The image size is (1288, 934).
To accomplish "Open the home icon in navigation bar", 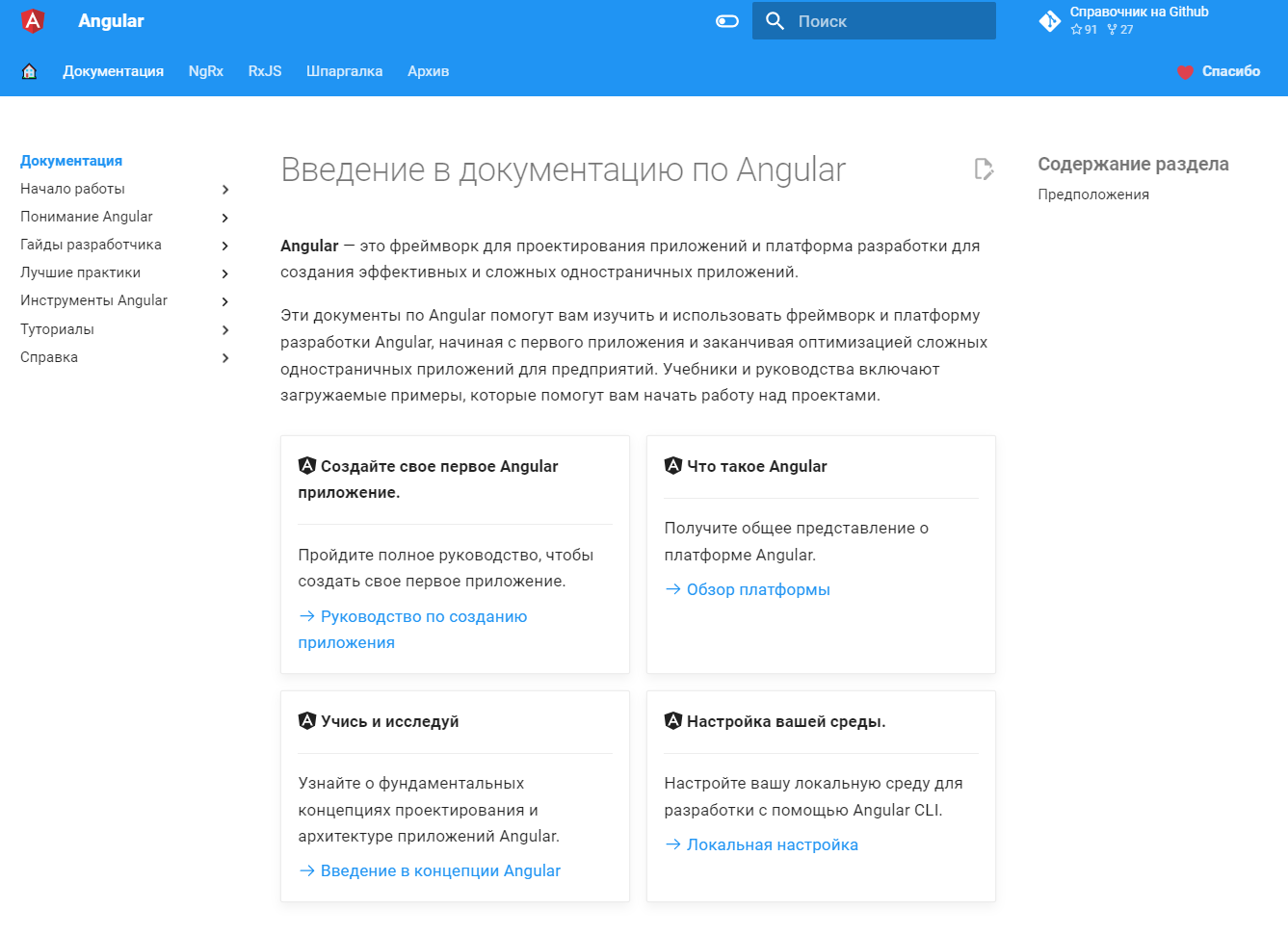I will click(x=30, y=71).
